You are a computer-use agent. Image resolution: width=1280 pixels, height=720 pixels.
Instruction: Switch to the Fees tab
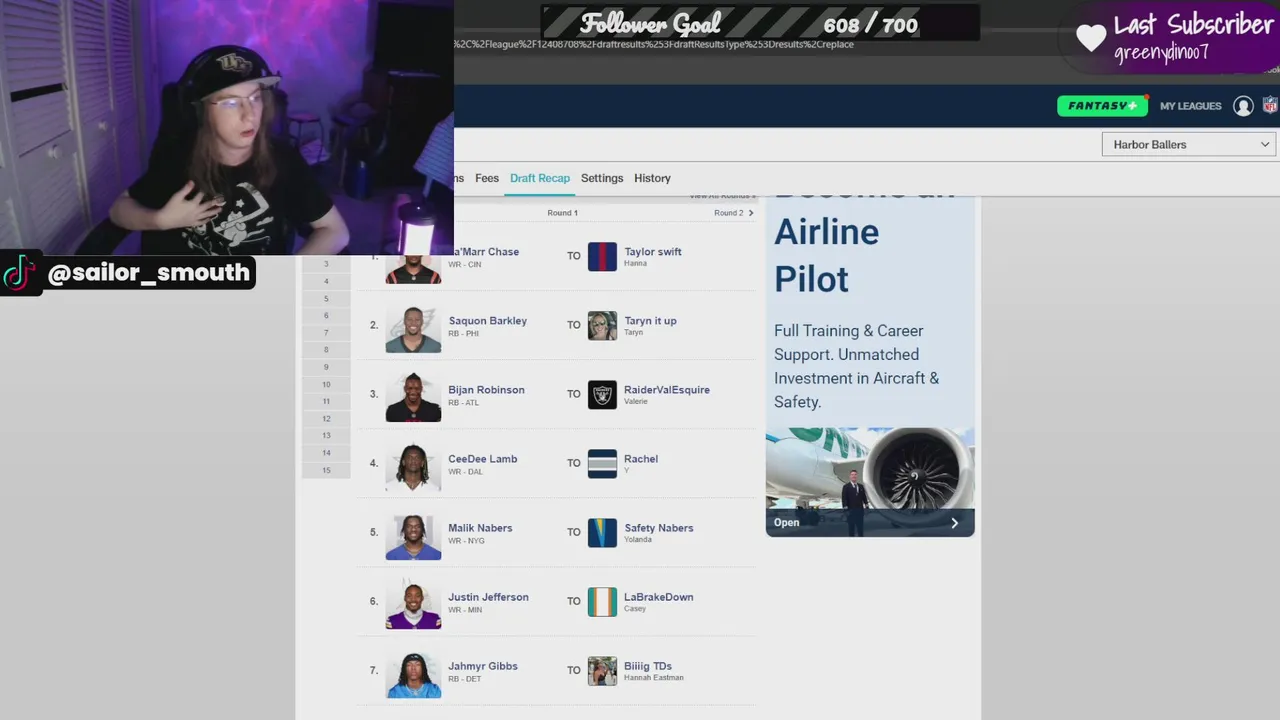point(487,178)
